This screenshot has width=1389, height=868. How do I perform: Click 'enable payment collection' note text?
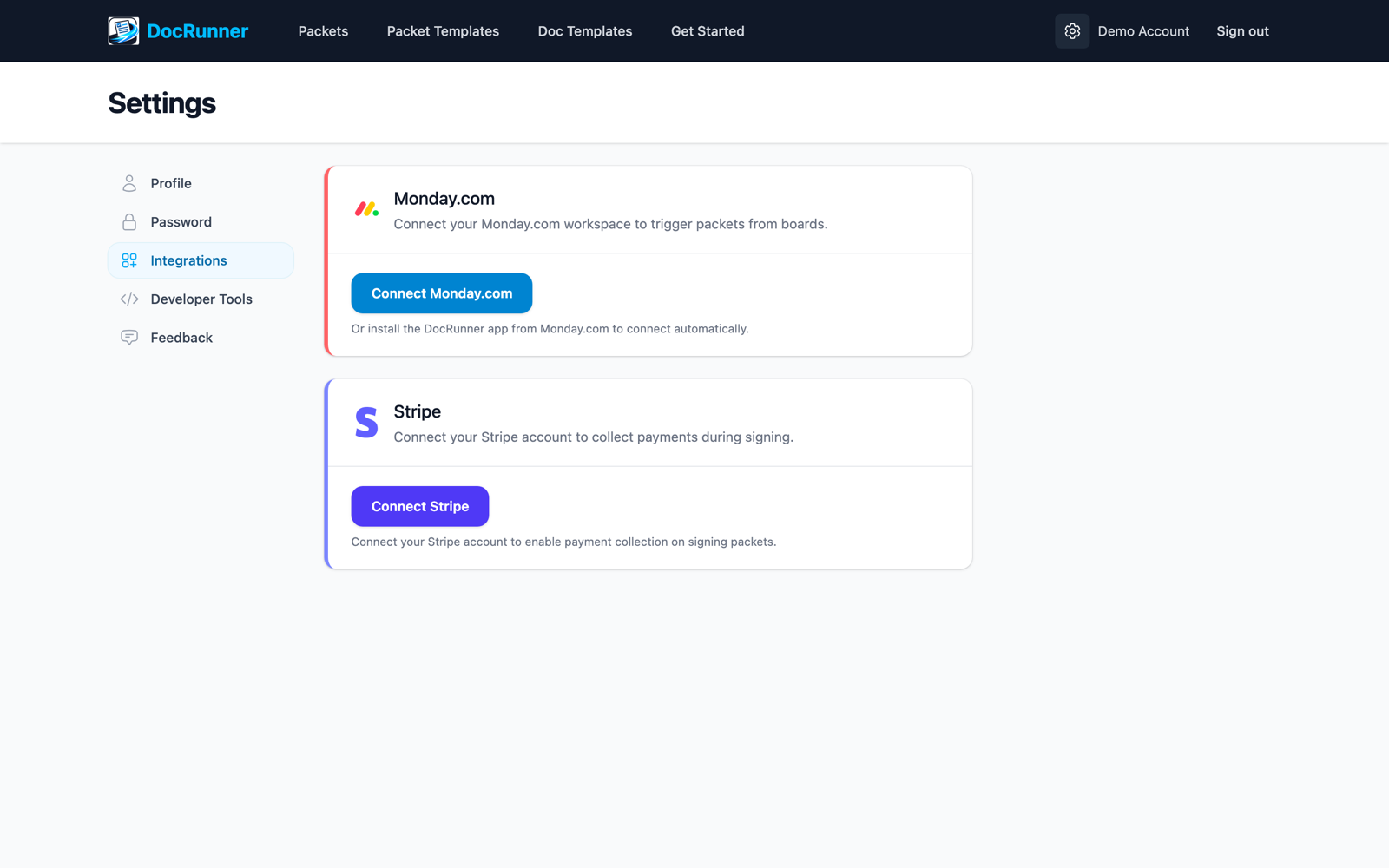tap(563, 542)
